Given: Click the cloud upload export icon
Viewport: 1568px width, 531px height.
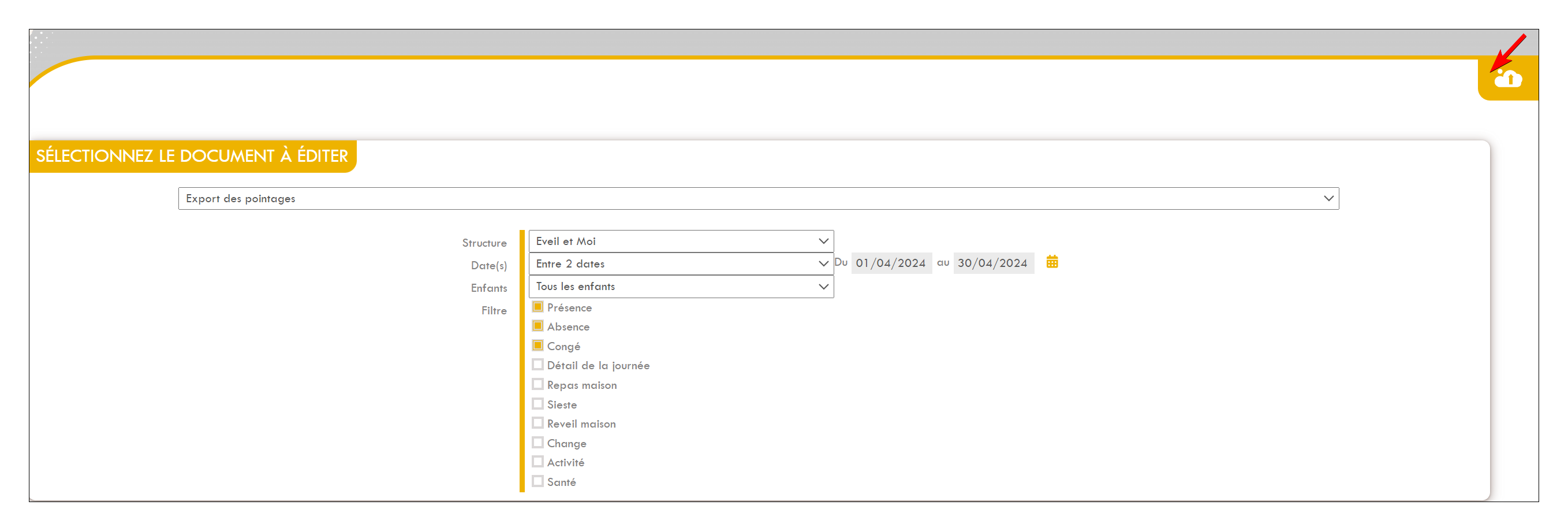Looking at the screenshot, I should pyautogui.click(x=1508, y=79).
